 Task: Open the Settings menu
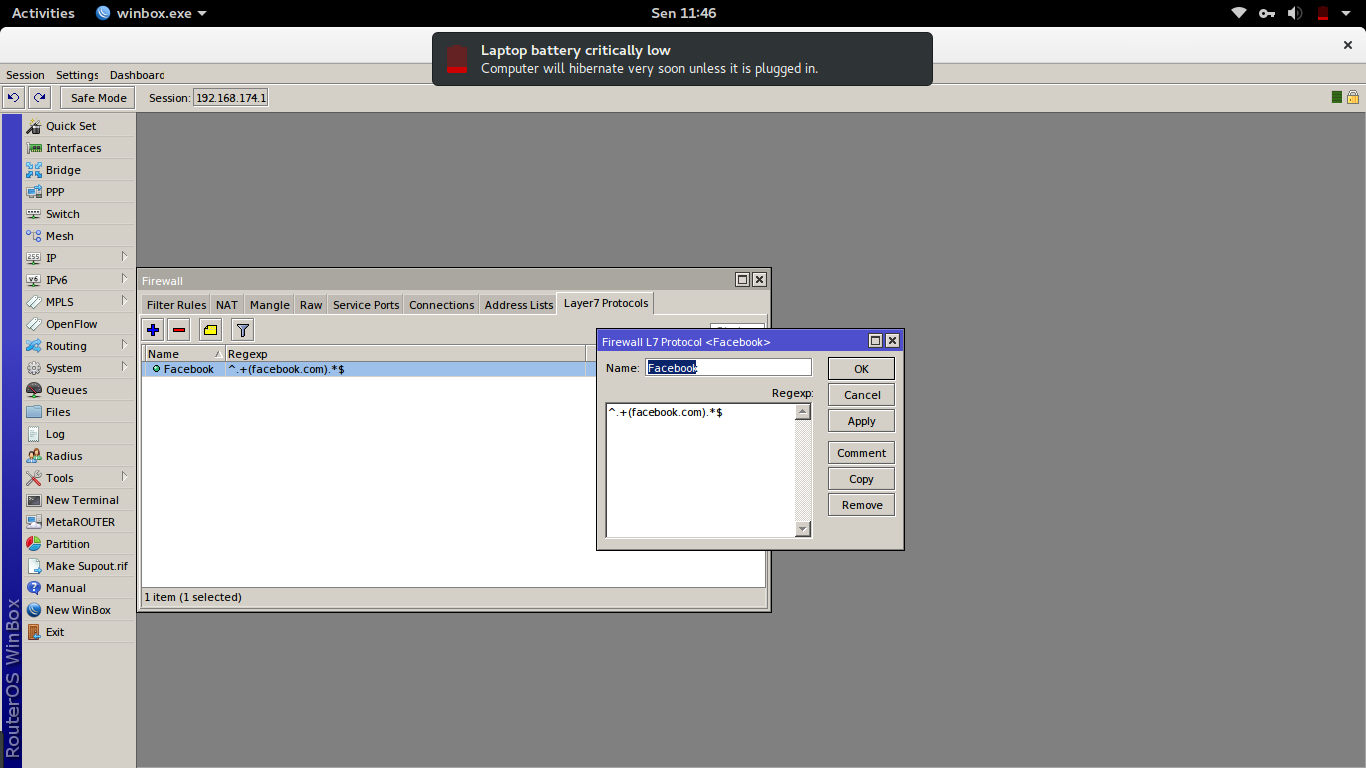(77, 75)
